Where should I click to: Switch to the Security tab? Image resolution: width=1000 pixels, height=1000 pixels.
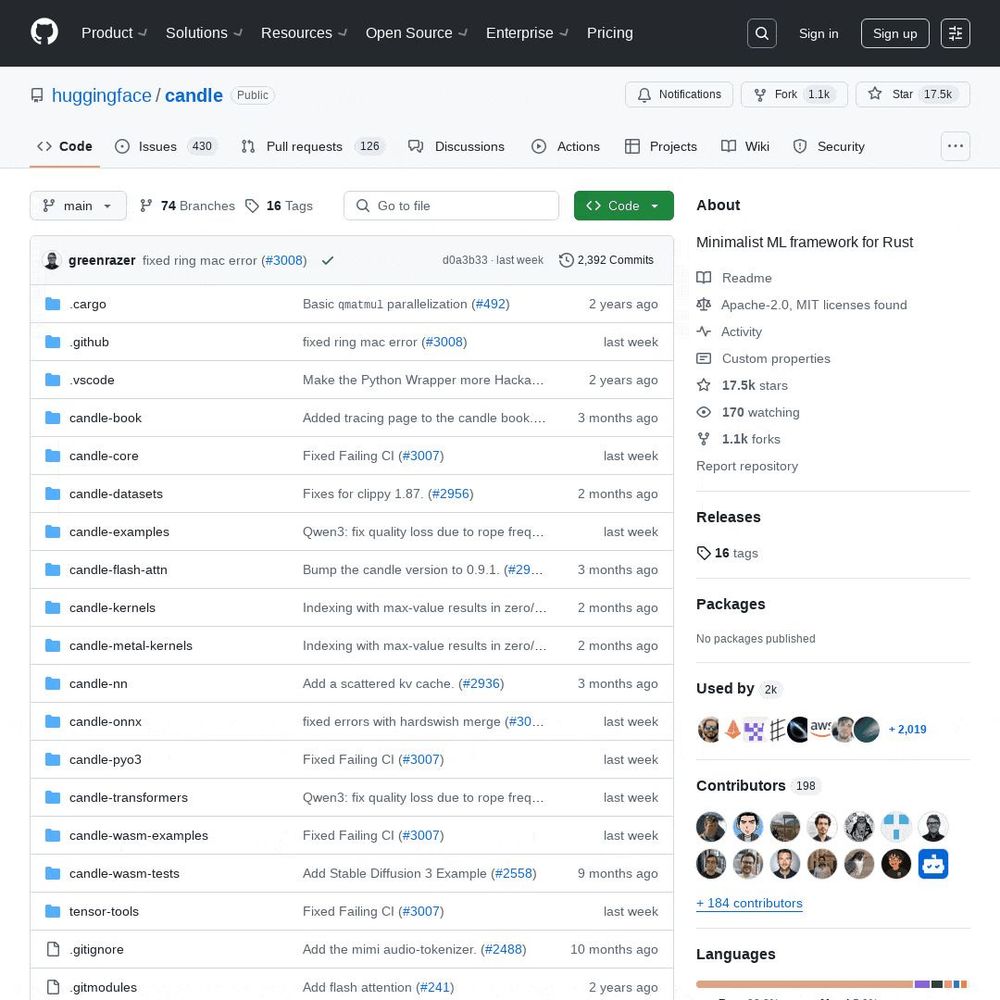coord(828,147)
